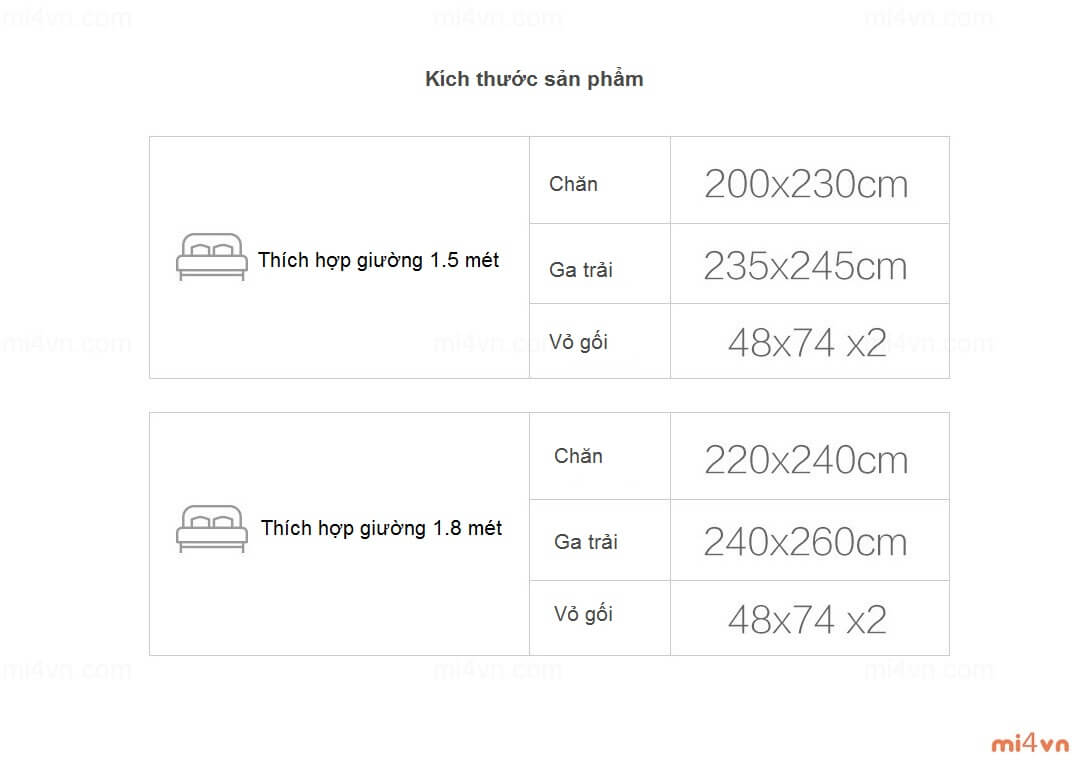
Task: Click 48x74 x2 in the second table
Action: 807,620
